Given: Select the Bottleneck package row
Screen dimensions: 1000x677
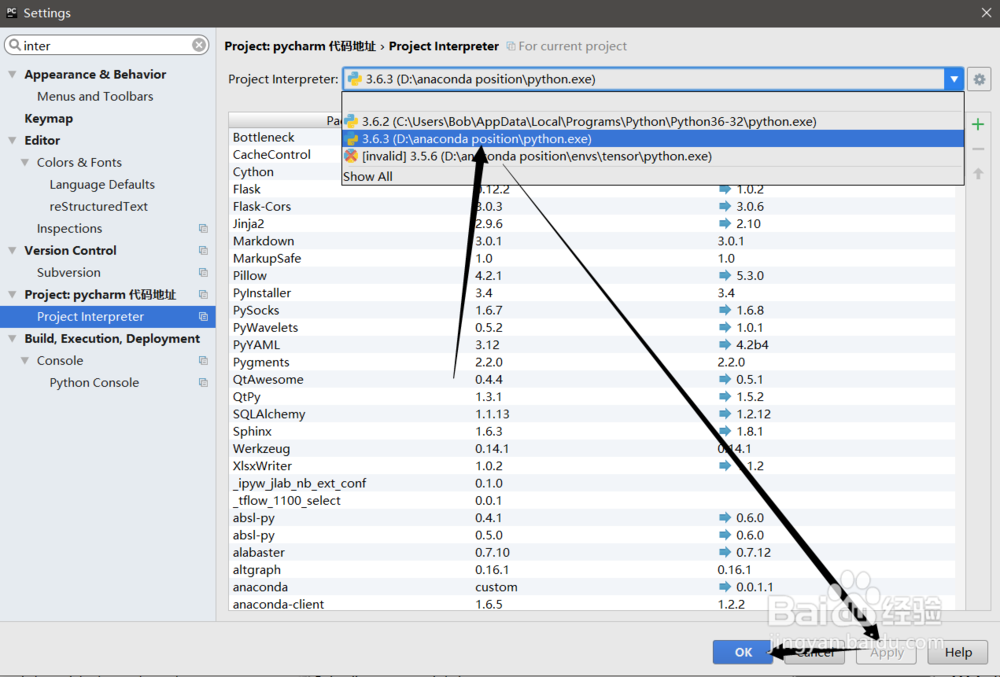Looking at the screenshot, I should [285, 137].
